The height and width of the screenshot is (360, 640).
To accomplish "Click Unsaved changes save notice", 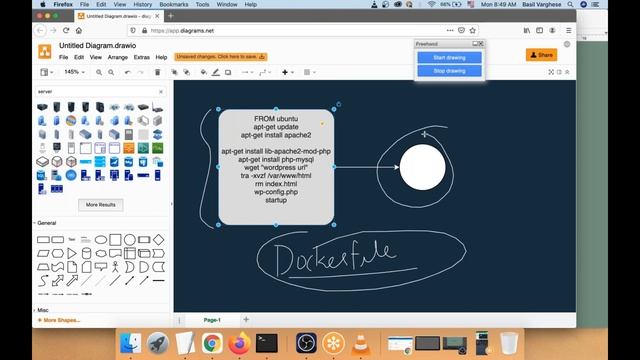I will pyautogui.click(x=220, y=57).
